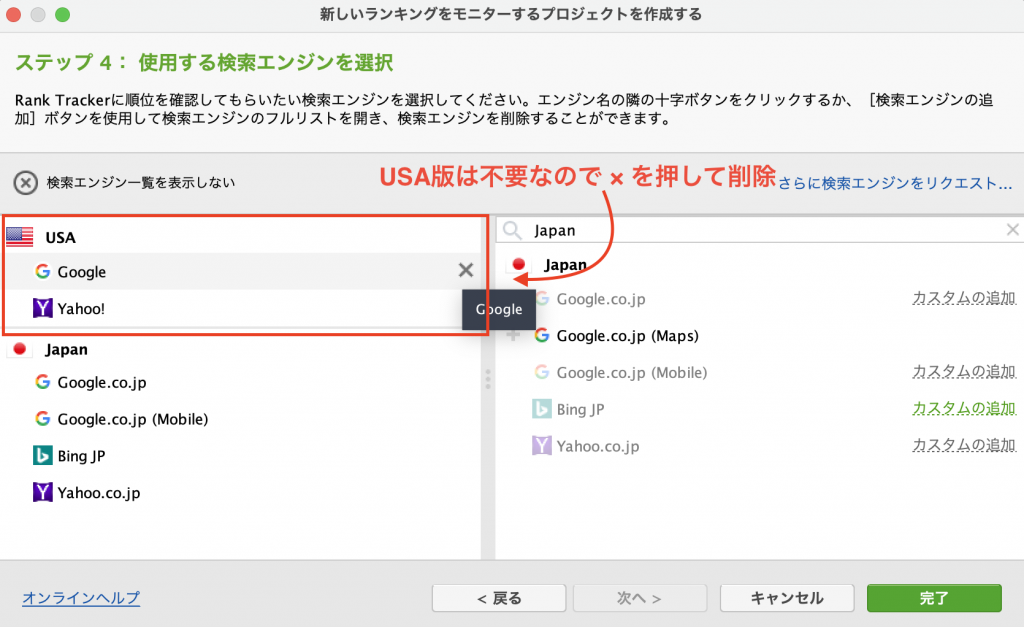Open green カスタムの追加 for Bing JP
This screenshot has height=627, width=1024.
coord(964,408)
